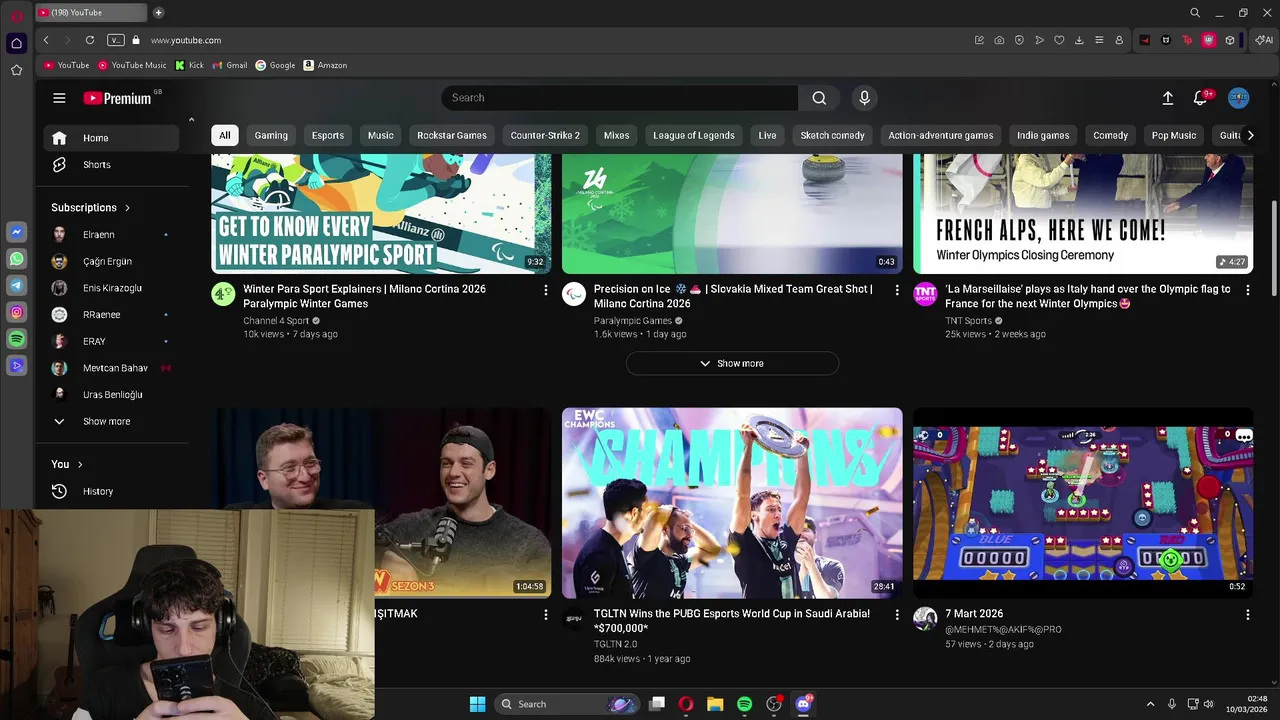Open the upload/create icon in YouTube header
The image size is (1280, 720).
(x=1167, y=98)
